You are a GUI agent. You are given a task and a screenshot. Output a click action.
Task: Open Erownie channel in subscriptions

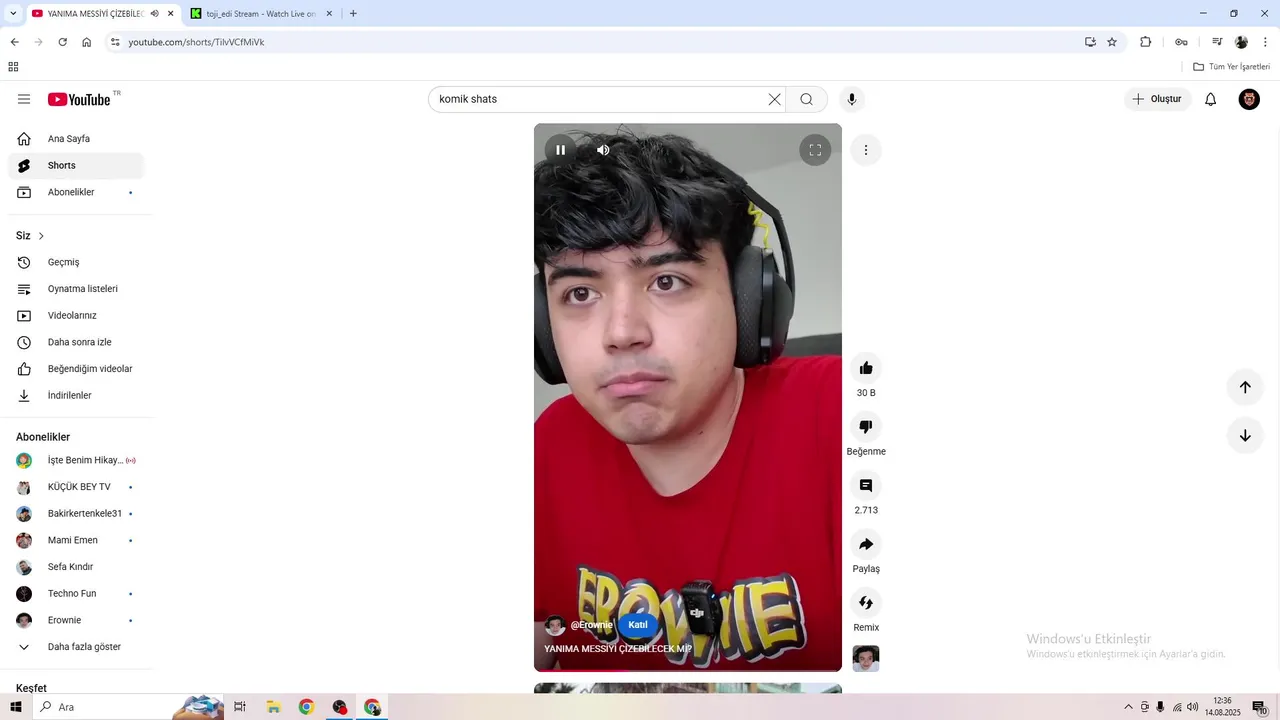[x=76, y=620]
